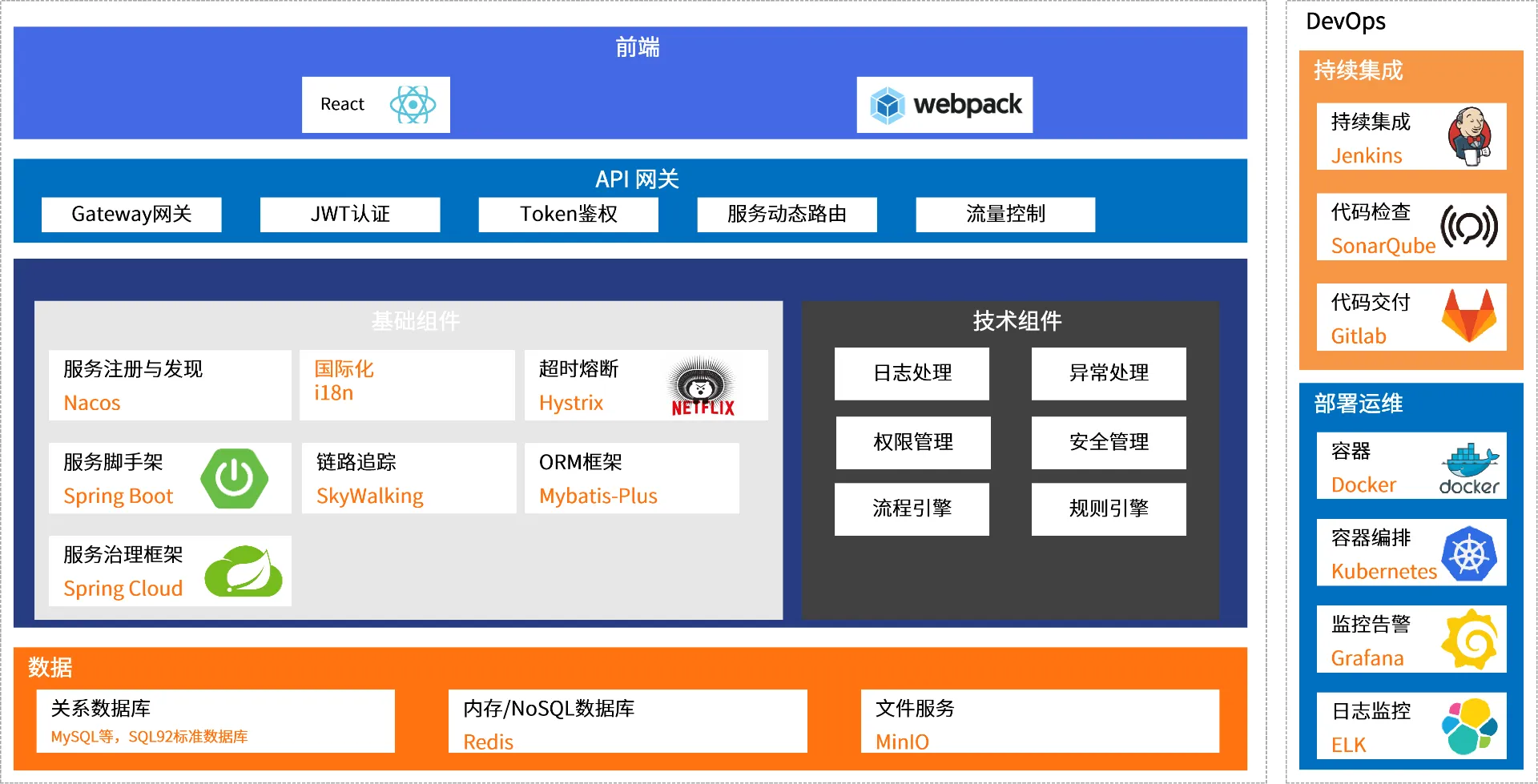1538x784 pixels.
Task: Click the 数据 section heading
Action: click(50, 667)
